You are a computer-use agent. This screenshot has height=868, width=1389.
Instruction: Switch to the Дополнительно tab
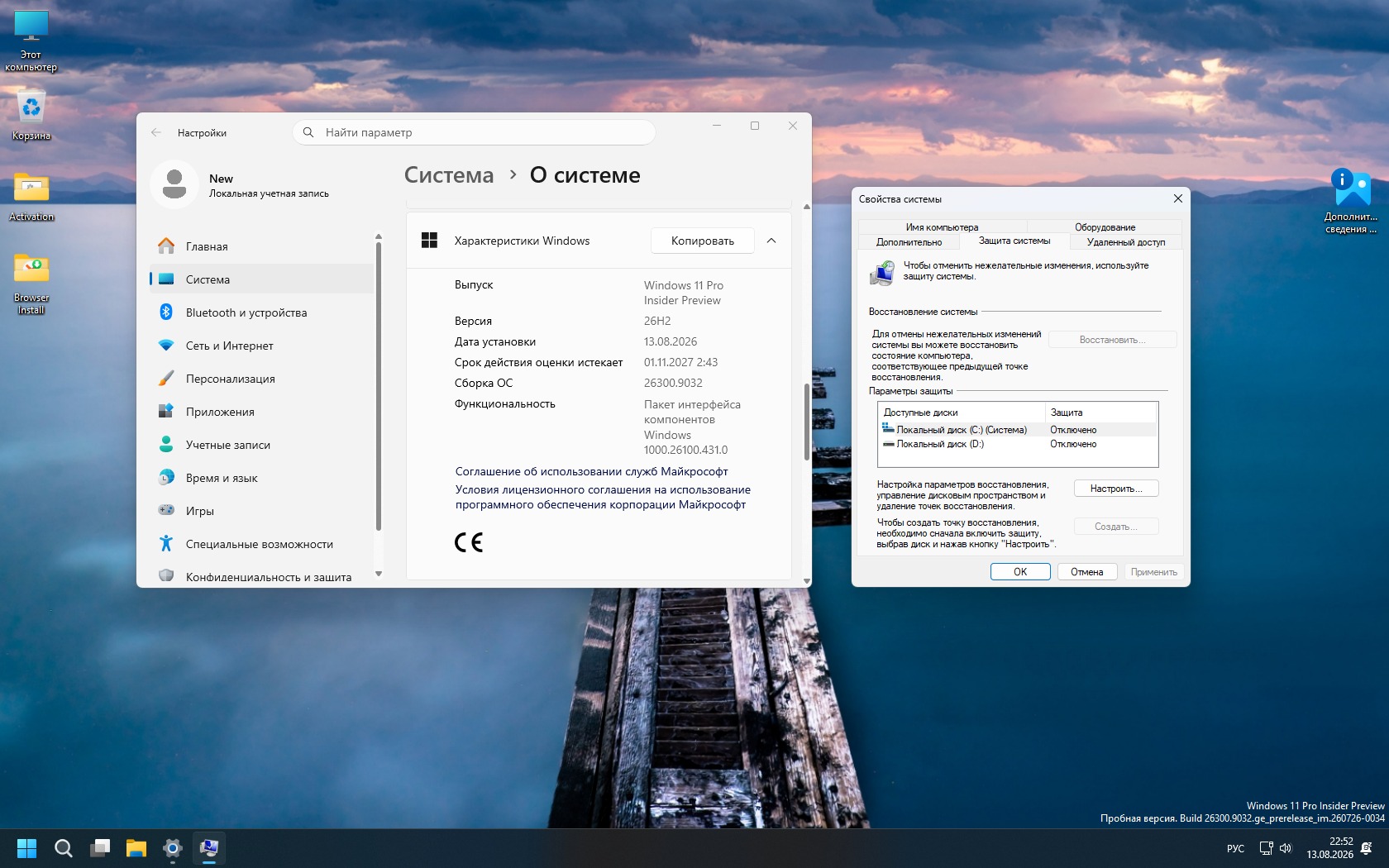click(x=909, y=242)
